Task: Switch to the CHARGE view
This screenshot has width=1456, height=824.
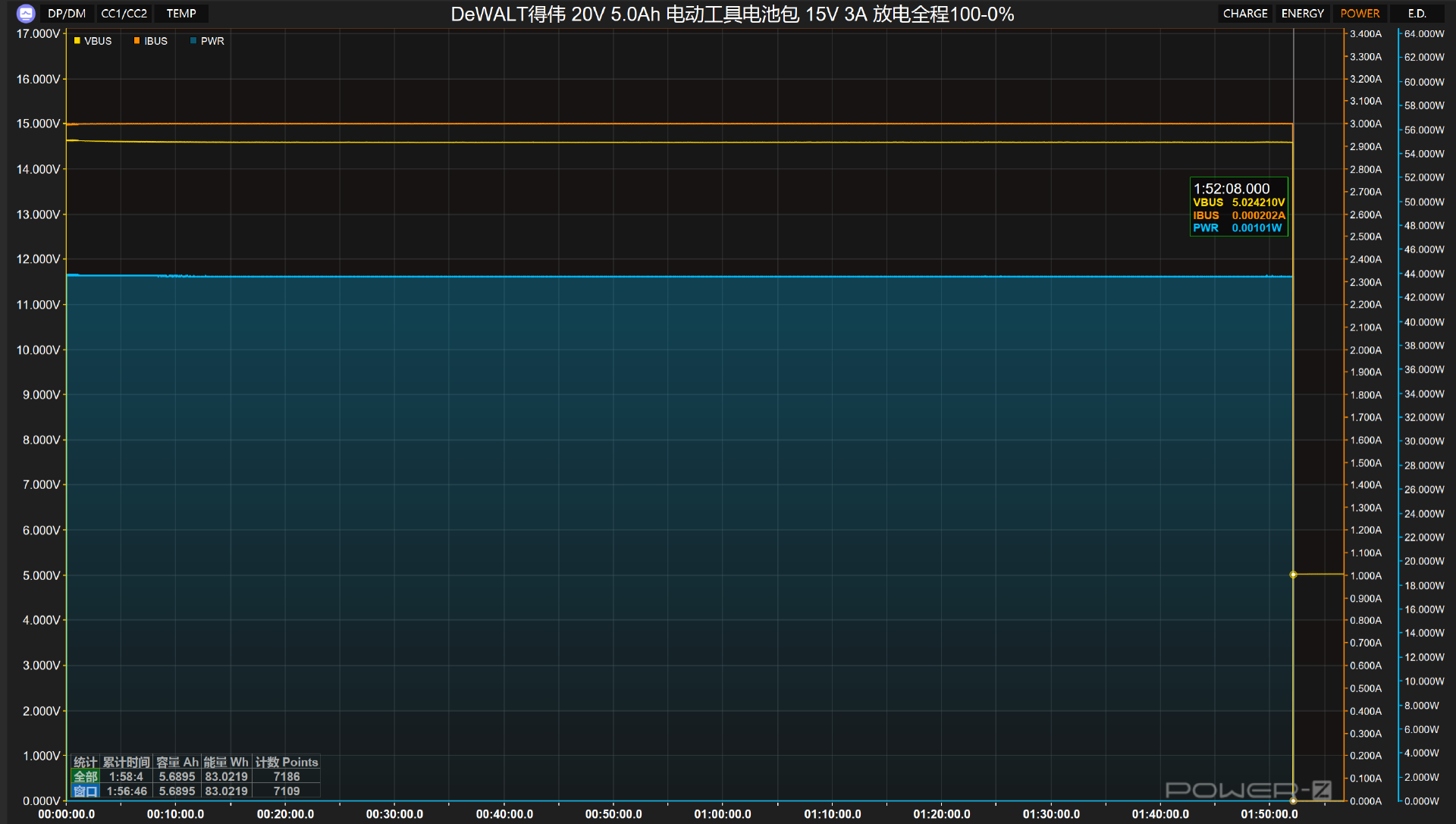Action: click(1245, 14)
